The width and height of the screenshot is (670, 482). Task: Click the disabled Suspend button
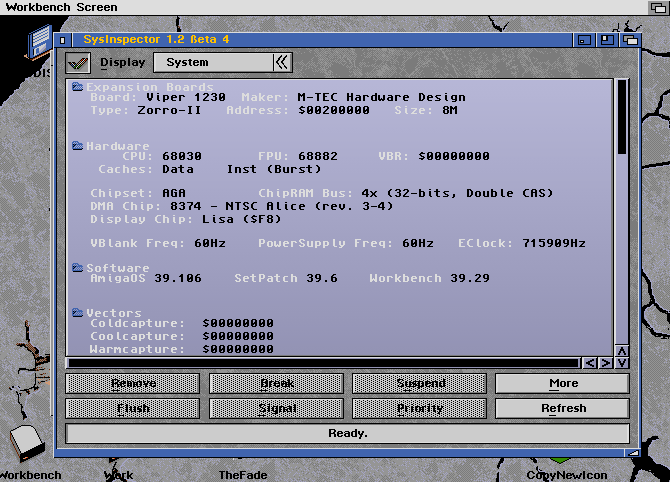click(420, 383)
